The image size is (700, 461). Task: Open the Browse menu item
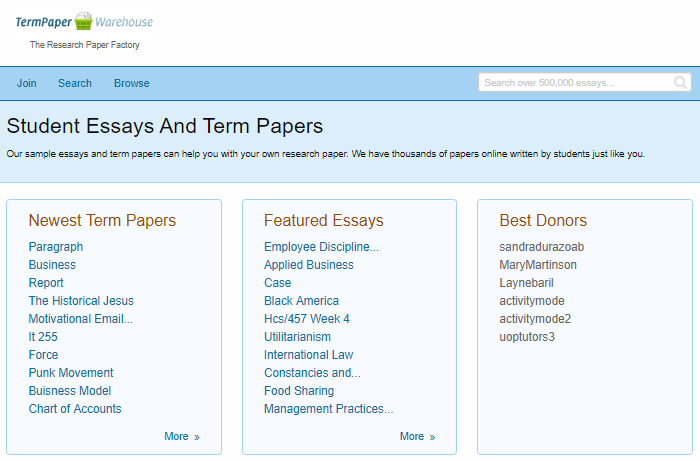[x=132, y=83]
